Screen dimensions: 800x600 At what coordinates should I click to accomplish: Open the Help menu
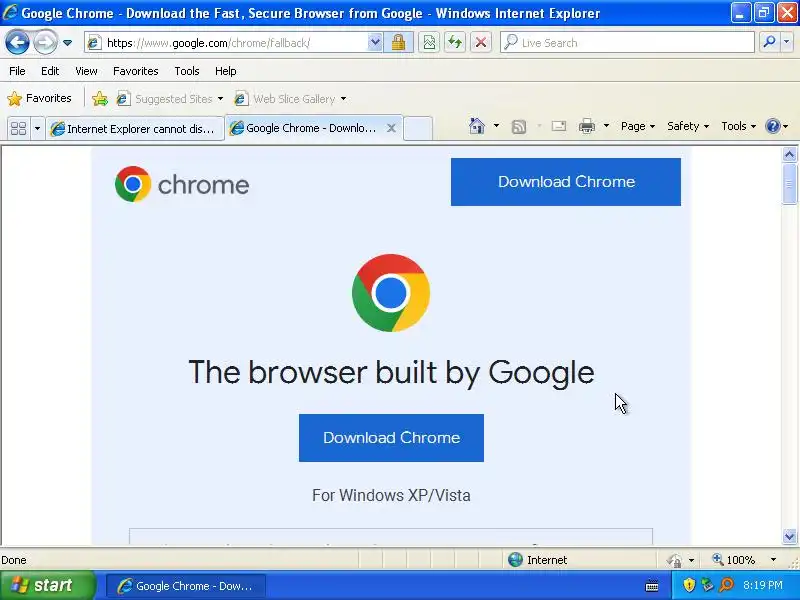(x=226, y=71)
